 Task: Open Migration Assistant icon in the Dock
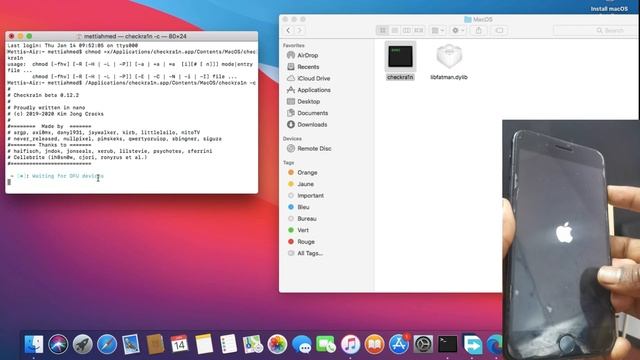(472, 344)
